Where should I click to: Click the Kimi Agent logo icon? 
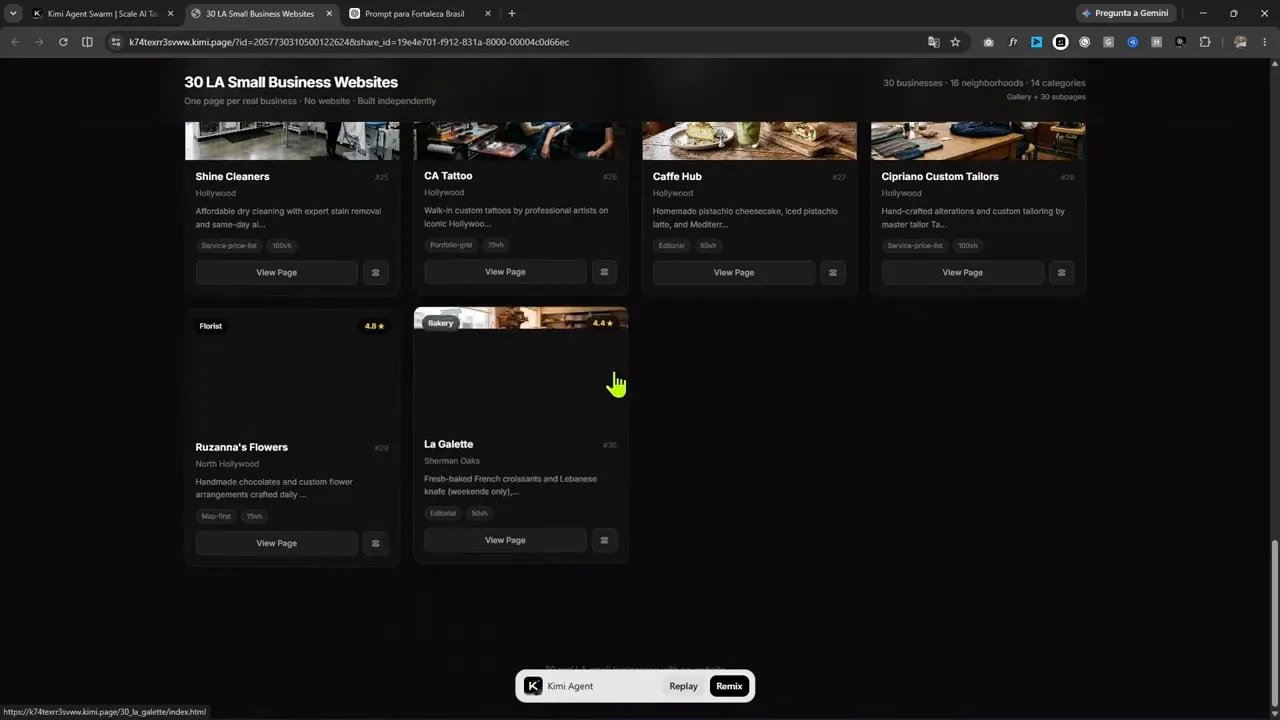(533, 686)
